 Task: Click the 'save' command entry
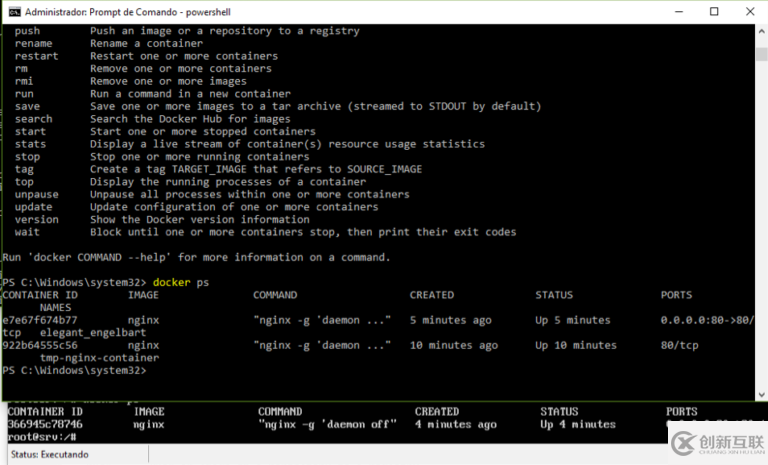[27, 106]
